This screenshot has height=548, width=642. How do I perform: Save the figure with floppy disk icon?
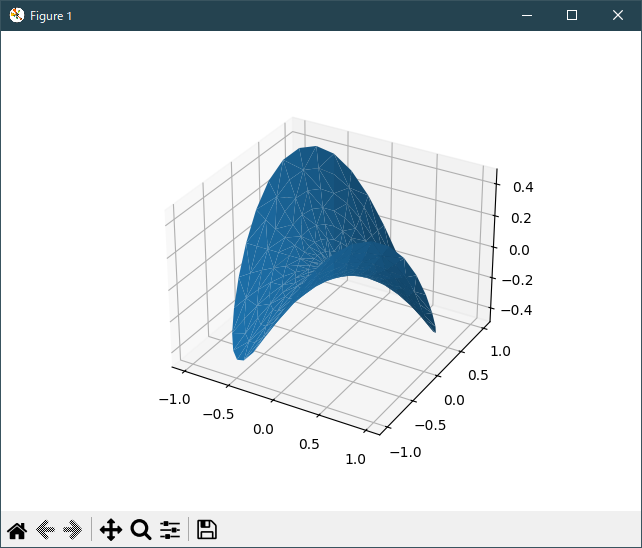click(x=207, y=530)
